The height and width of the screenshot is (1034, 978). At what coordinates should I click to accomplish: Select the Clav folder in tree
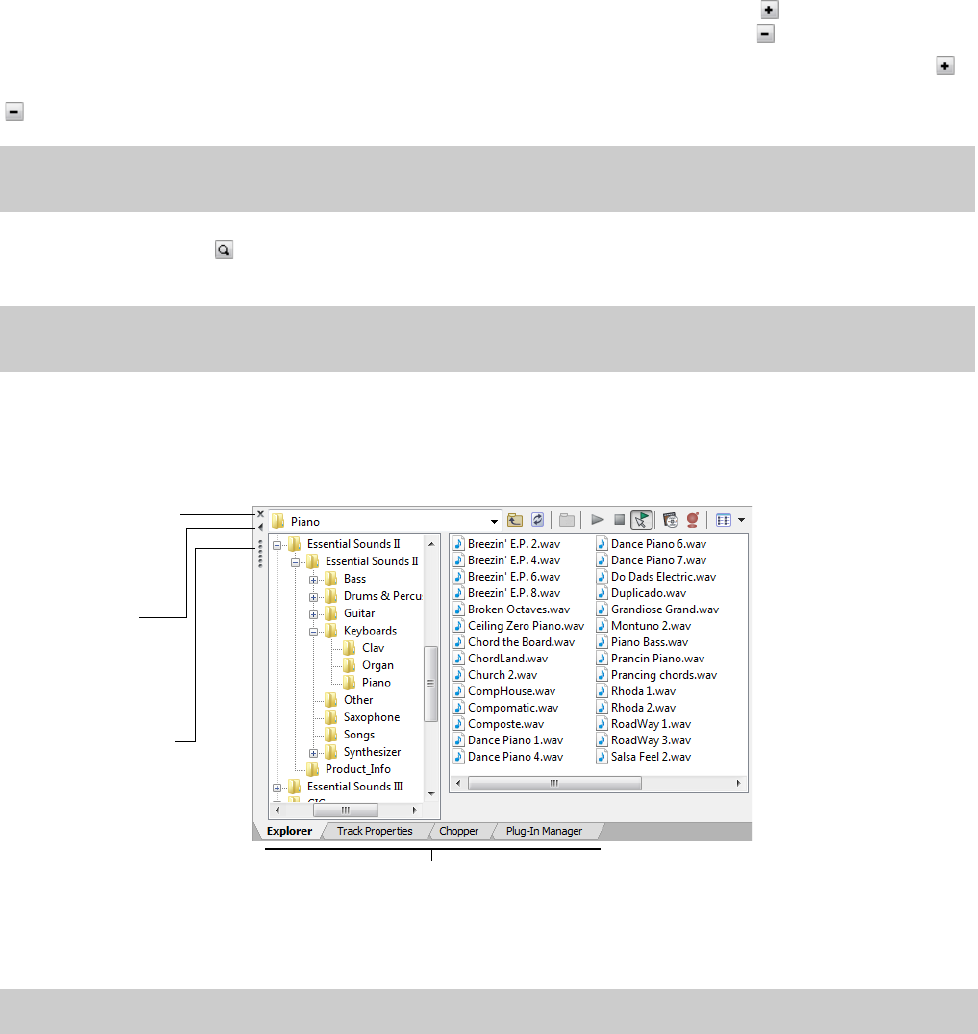click(x=373, y=648)
